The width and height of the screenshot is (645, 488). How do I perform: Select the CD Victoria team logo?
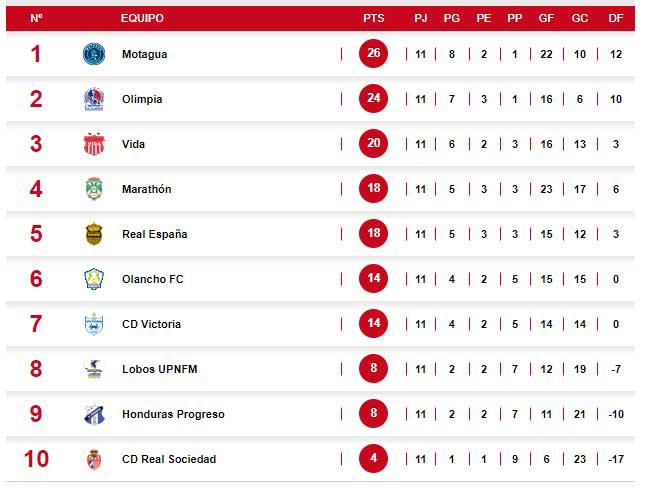pyautogui.click(x=94, y=324)
